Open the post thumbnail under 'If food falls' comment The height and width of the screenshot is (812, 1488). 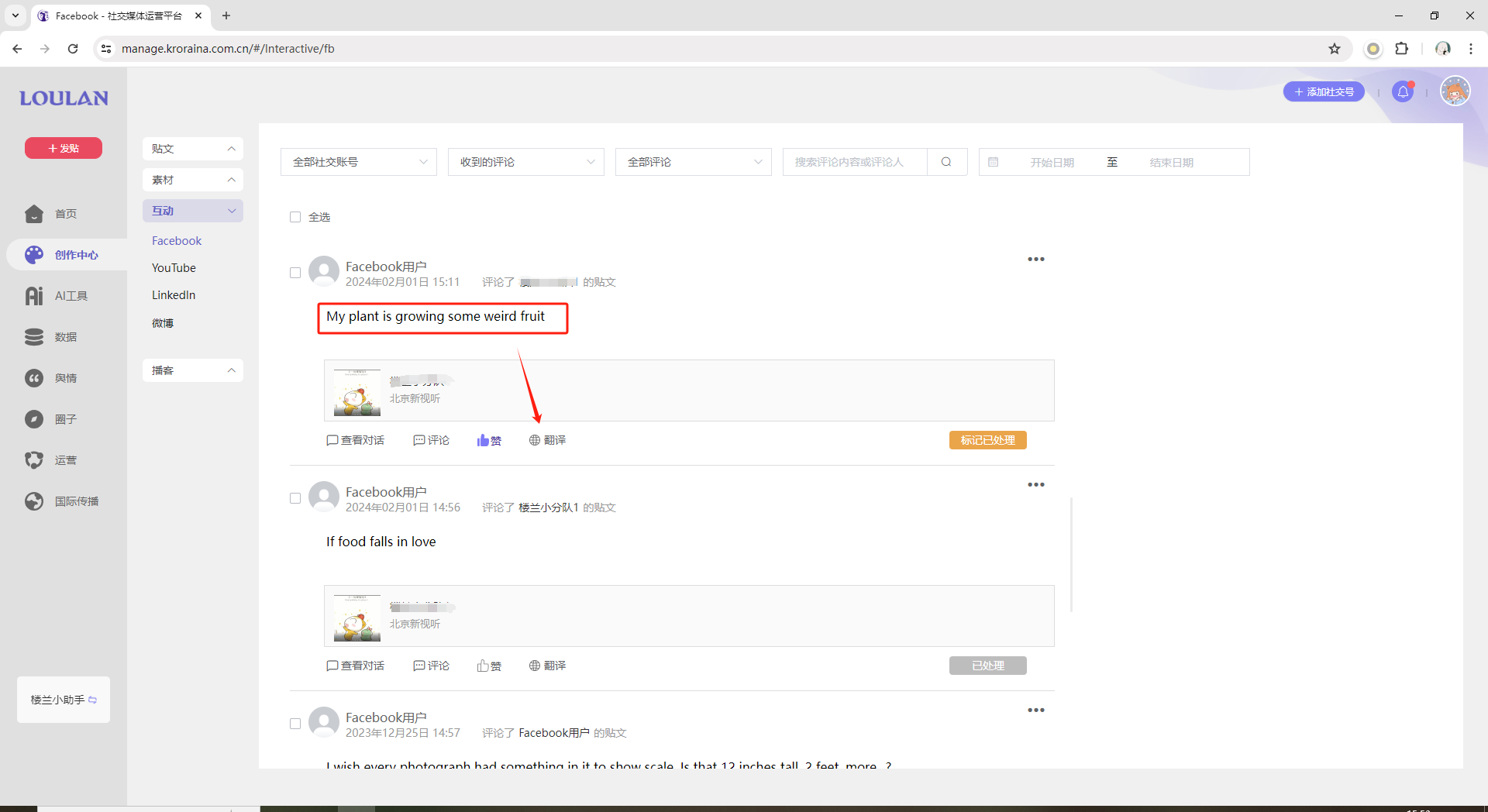click(357, 618)
